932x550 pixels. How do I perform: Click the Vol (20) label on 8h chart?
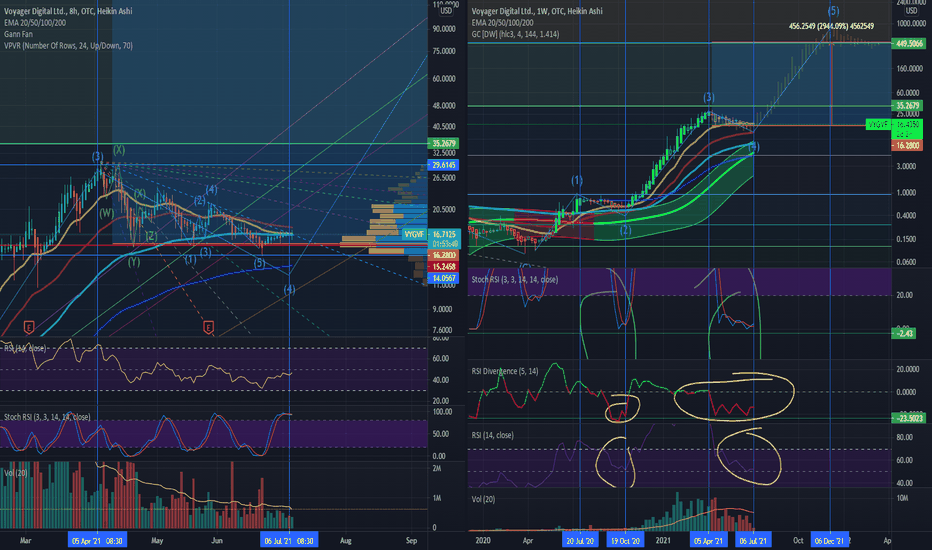tap(16, 473)
